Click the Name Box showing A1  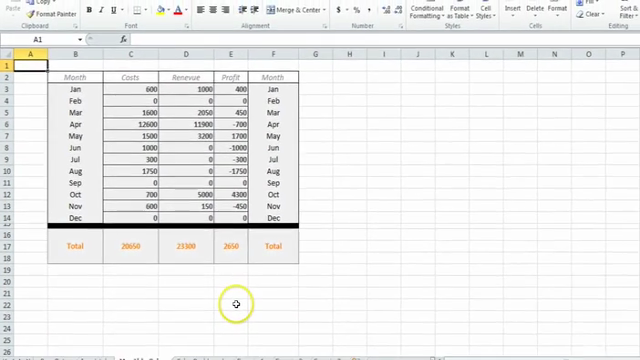(x=38, y=40)
